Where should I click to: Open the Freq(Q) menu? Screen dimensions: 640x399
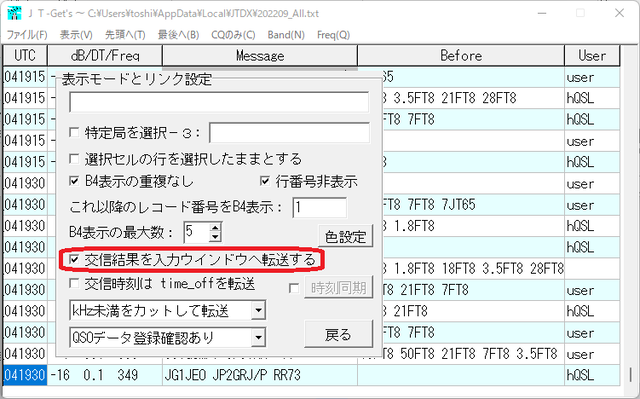pyautogui.click(x=333, y=35)
